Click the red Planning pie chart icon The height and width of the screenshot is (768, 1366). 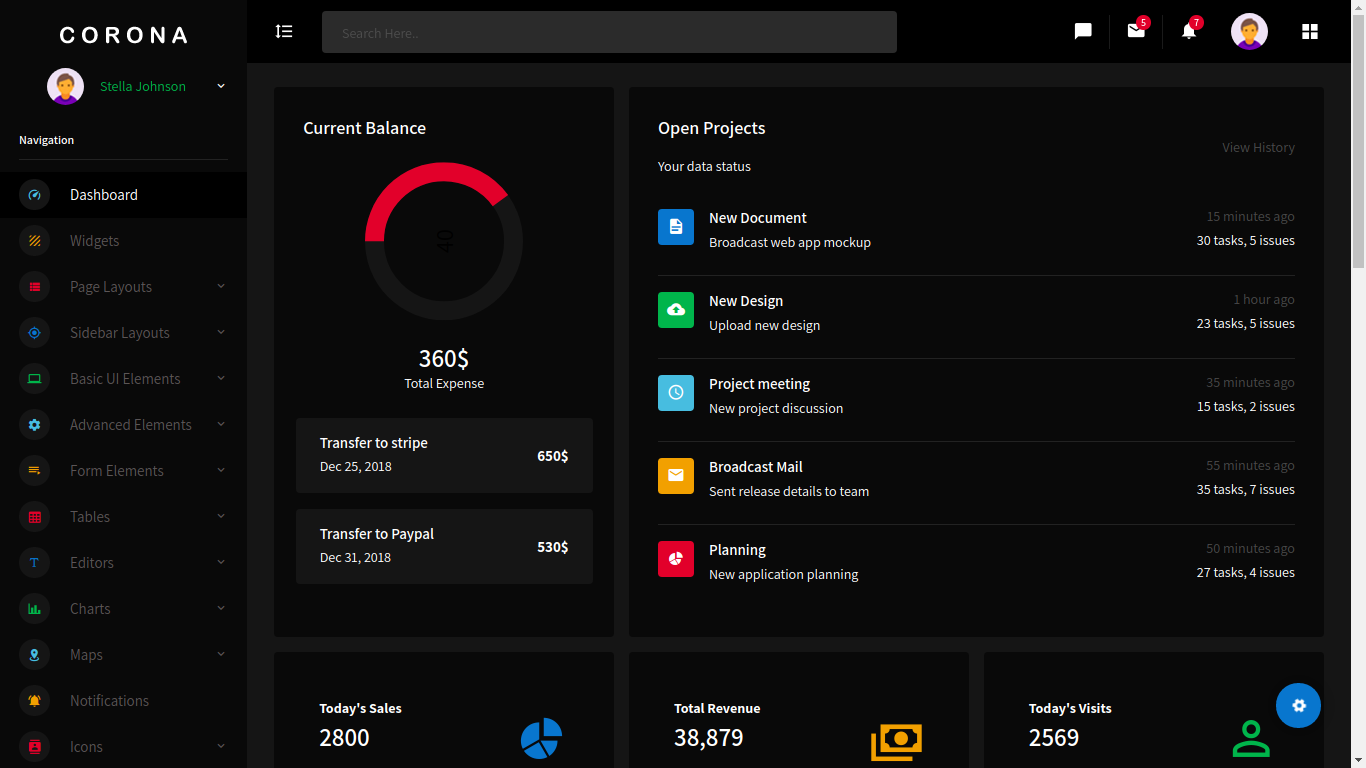coord(676,559)
